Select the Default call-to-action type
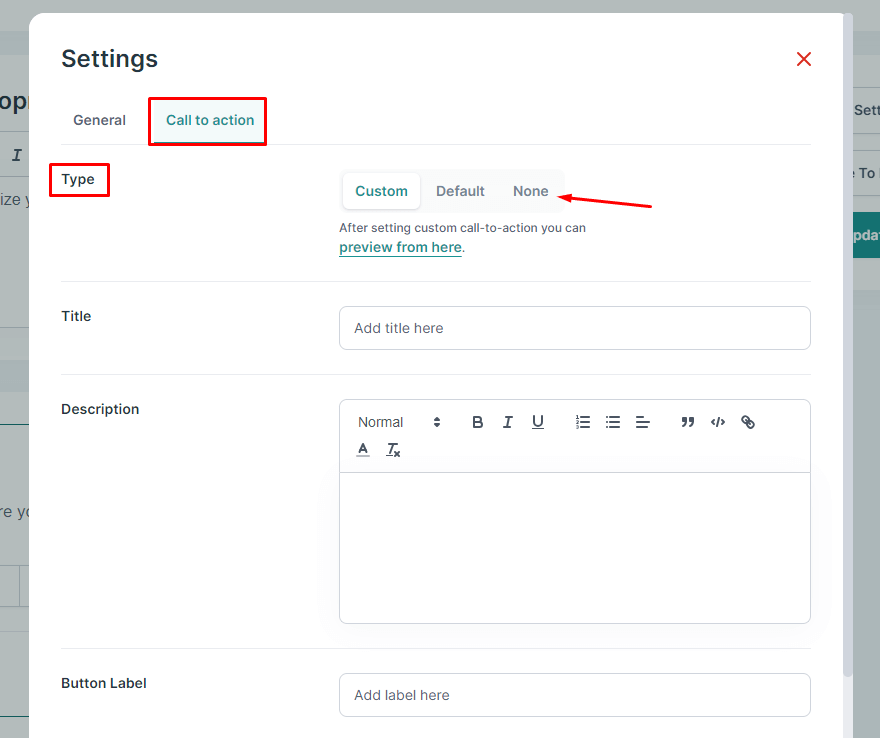The height and width of the screenshot is (738, 880). click(460, 191)
